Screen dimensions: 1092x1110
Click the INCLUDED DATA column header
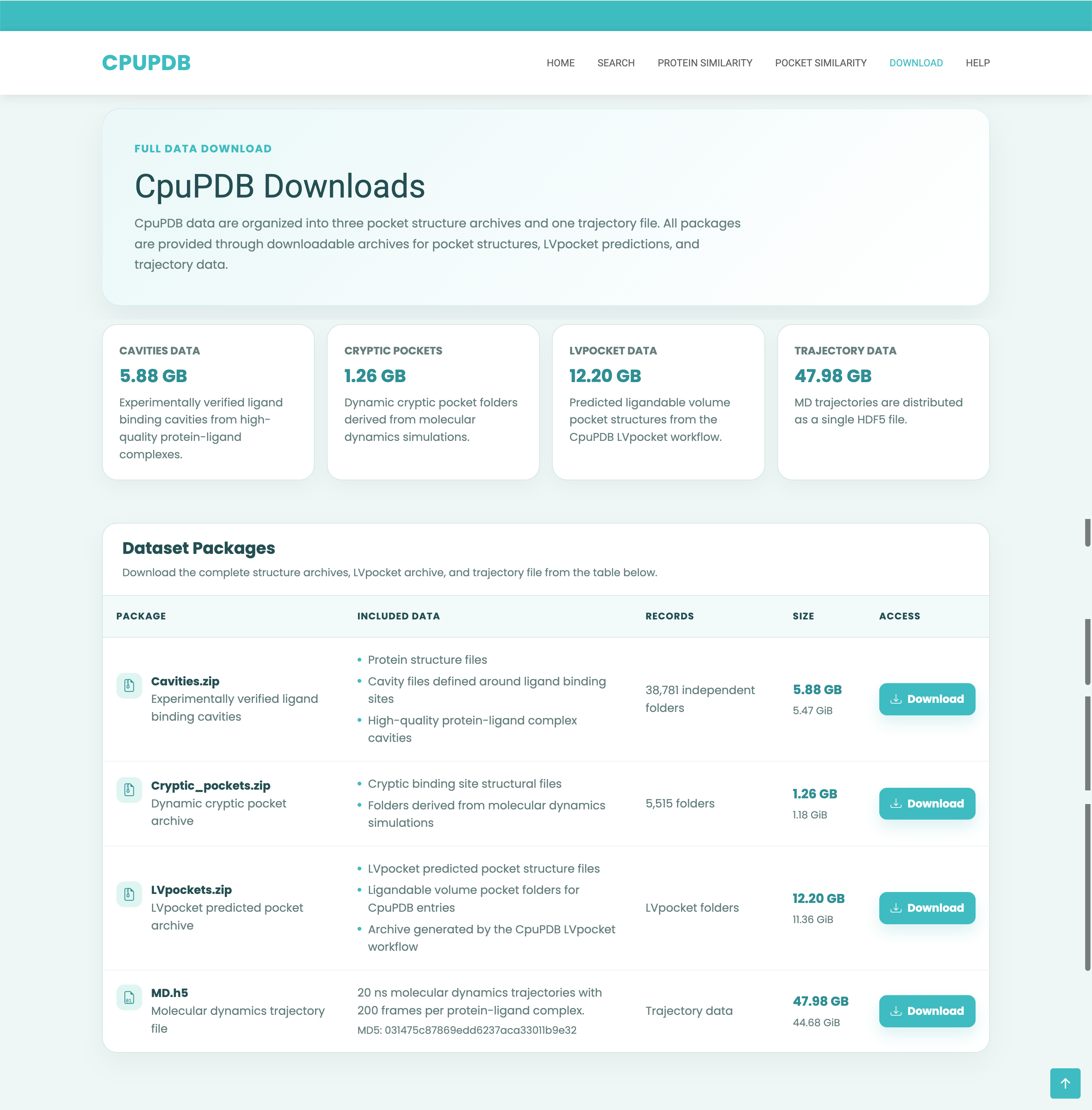pyautogui.click(x=399, y=616)
